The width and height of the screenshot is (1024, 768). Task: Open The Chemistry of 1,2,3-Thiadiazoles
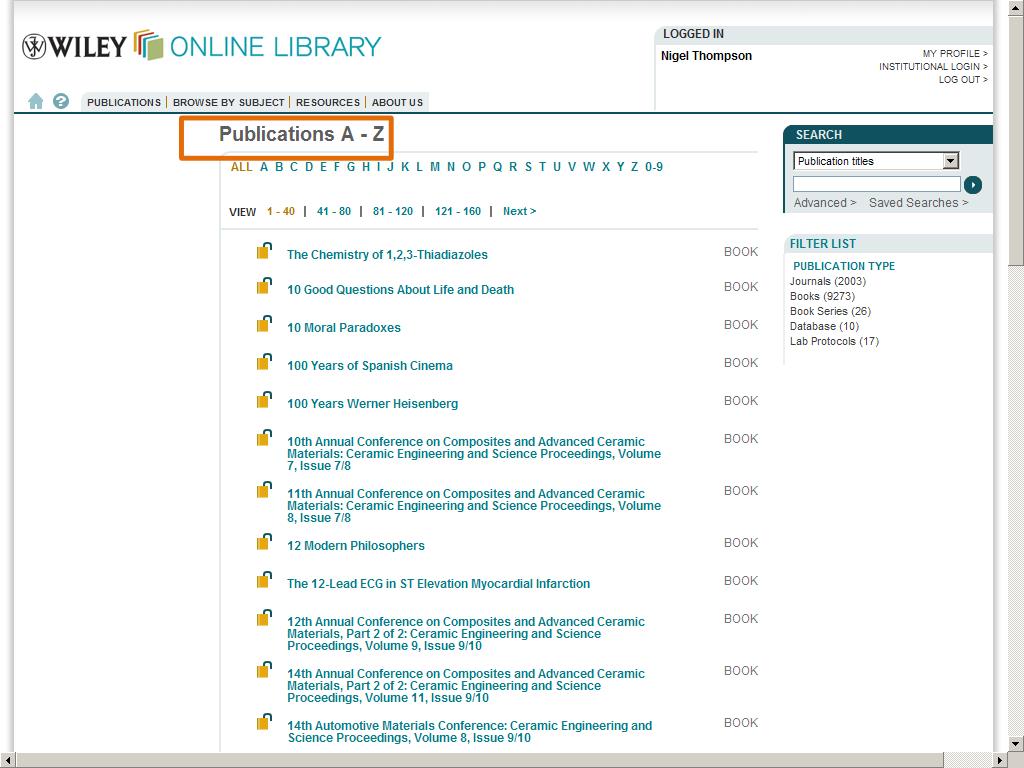tap(387, 255)
